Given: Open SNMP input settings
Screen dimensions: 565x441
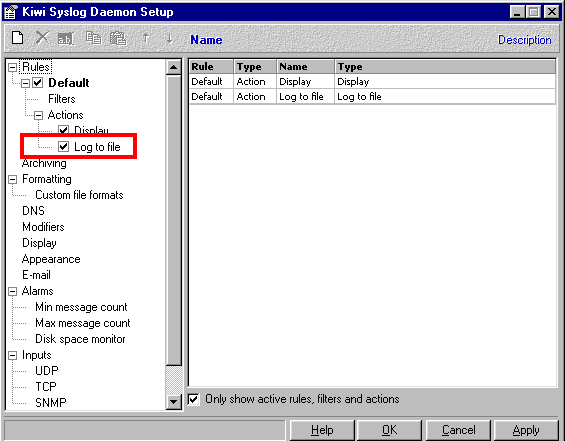Looking at the screenshot, I should 51,402.
